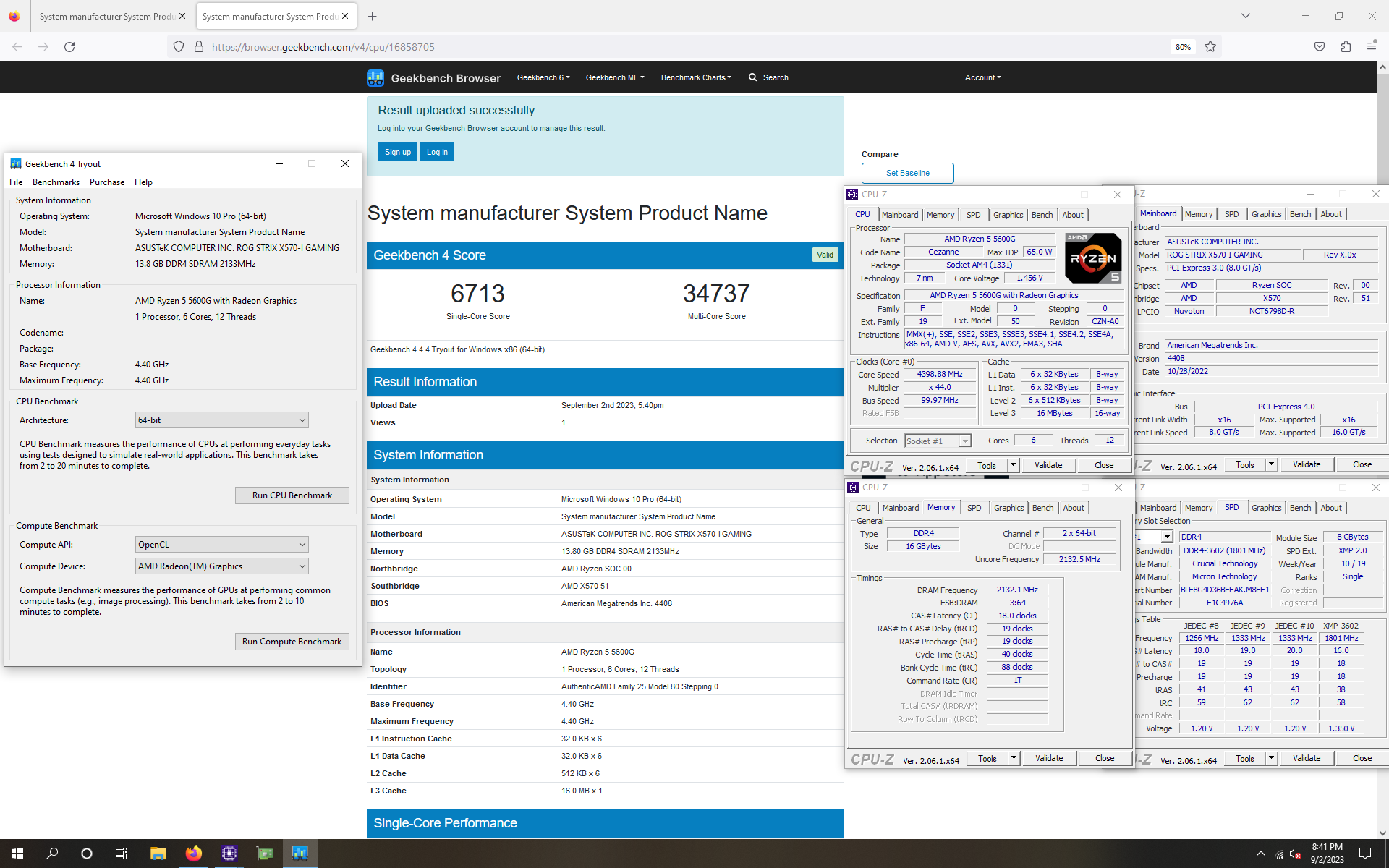Open the Help menu in Geekbench 4

(143, 182)
